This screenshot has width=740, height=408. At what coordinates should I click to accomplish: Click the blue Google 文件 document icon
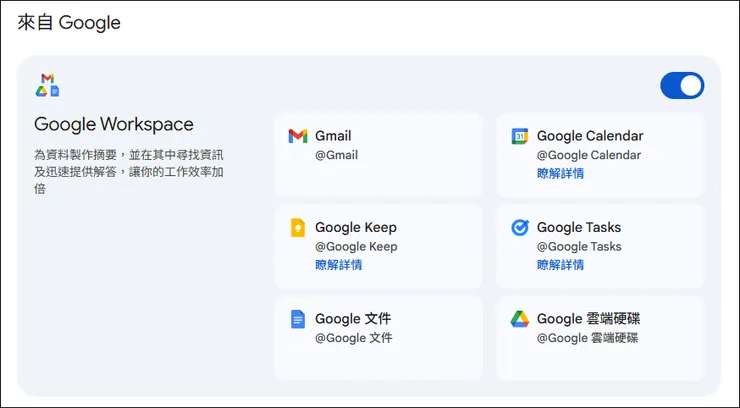[x=298, y=319]
